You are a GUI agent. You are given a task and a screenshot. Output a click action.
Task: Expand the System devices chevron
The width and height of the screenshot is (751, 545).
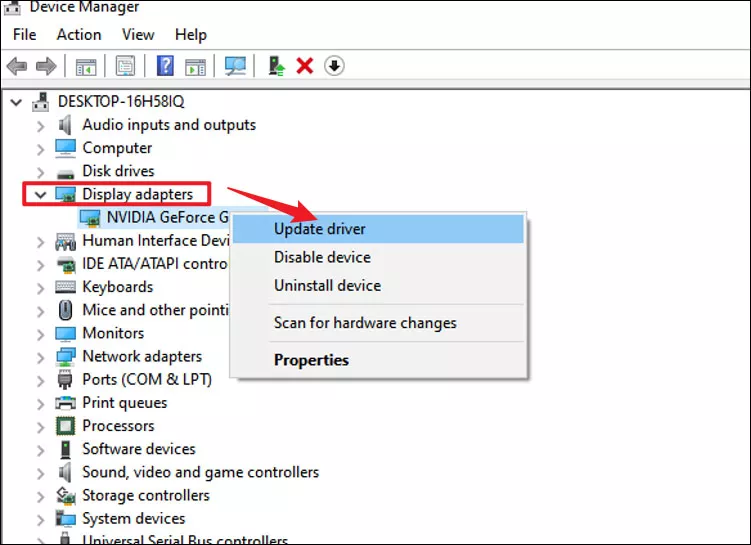(41, 519)
